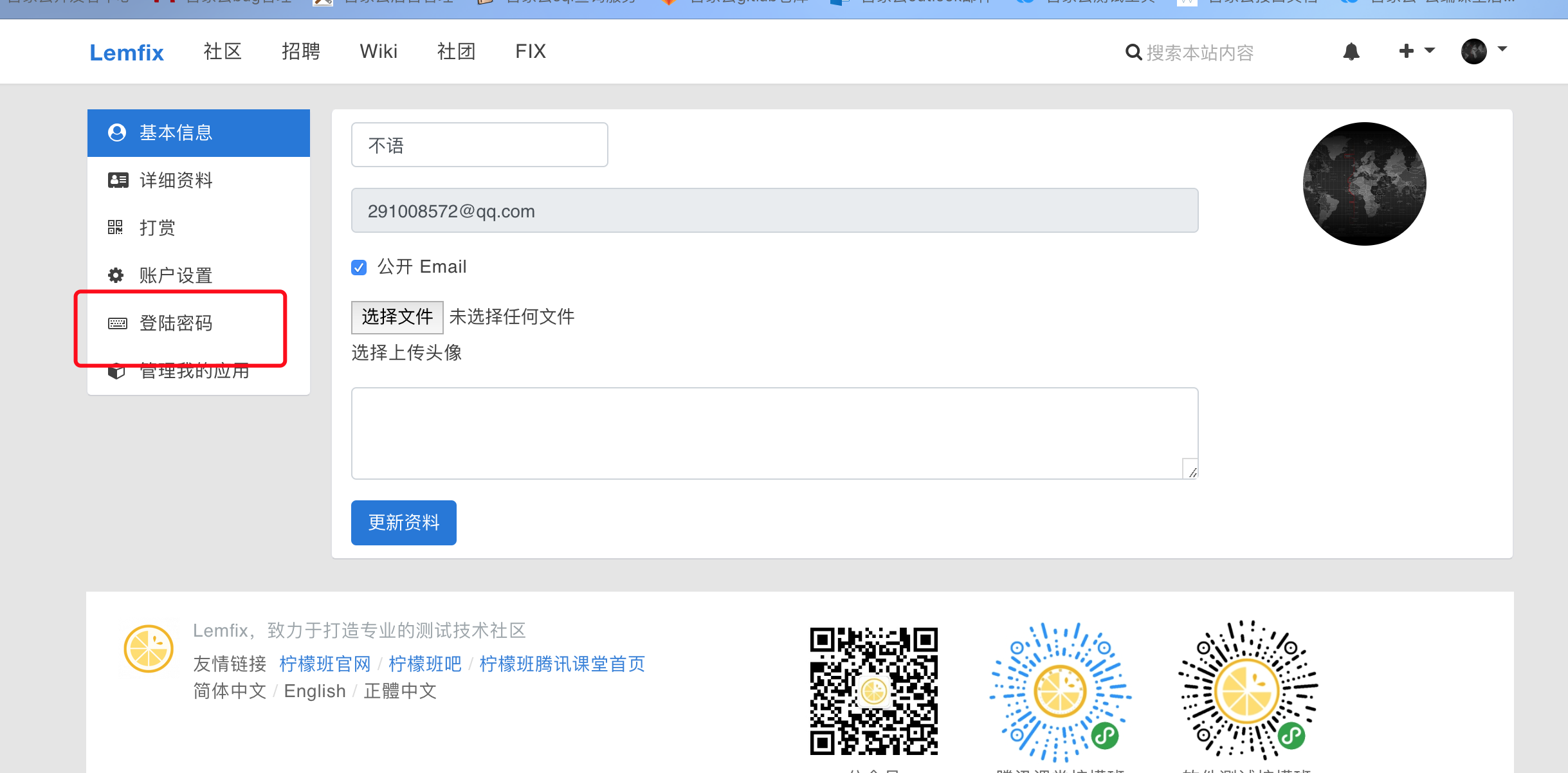The width and height of the screenshot is (1568, 773).
Task: Click the notification bell icon
Action: click(x=1351, y=51)
